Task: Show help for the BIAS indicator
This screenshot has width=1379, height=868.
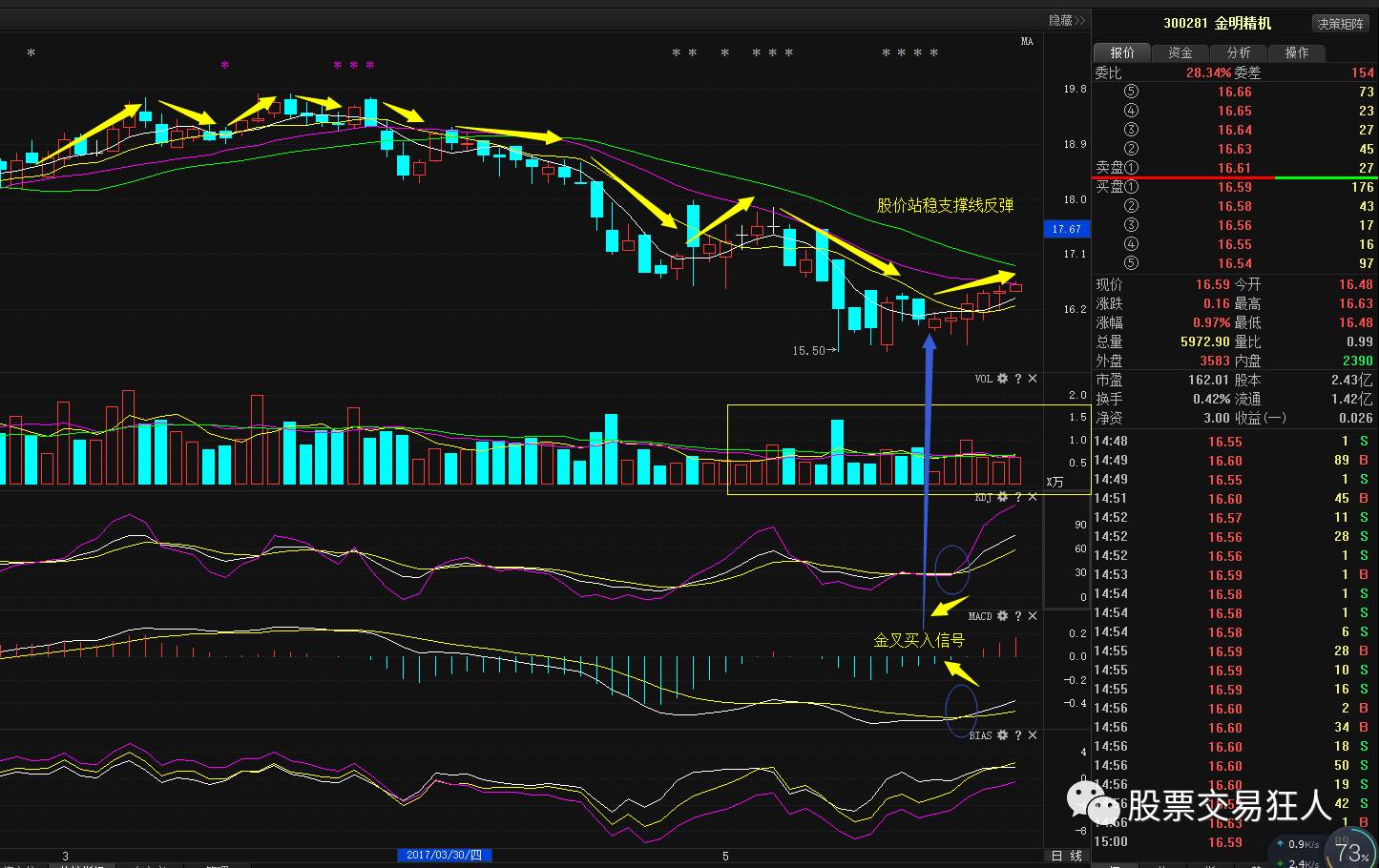Action: (1017, 735)
